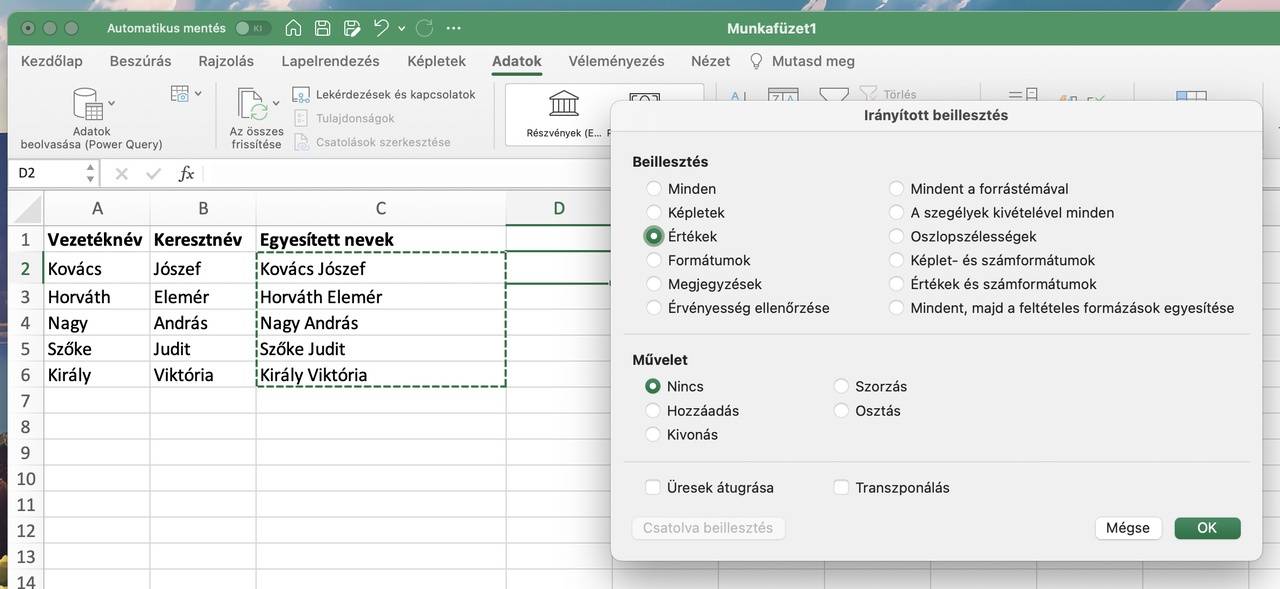Select Érvényesség ellenőrzése radio button
The height and width of the screenshot is (589, 1280).
point(654,308)
